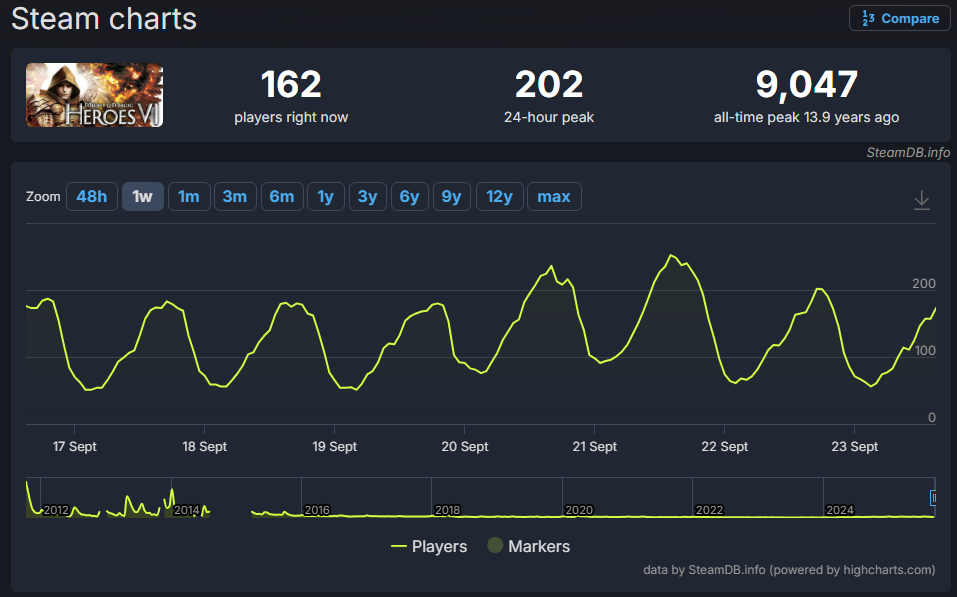This screenshot has width=957, height=597.
Task: Show the max time range
Action: click(x=554, y=197)
